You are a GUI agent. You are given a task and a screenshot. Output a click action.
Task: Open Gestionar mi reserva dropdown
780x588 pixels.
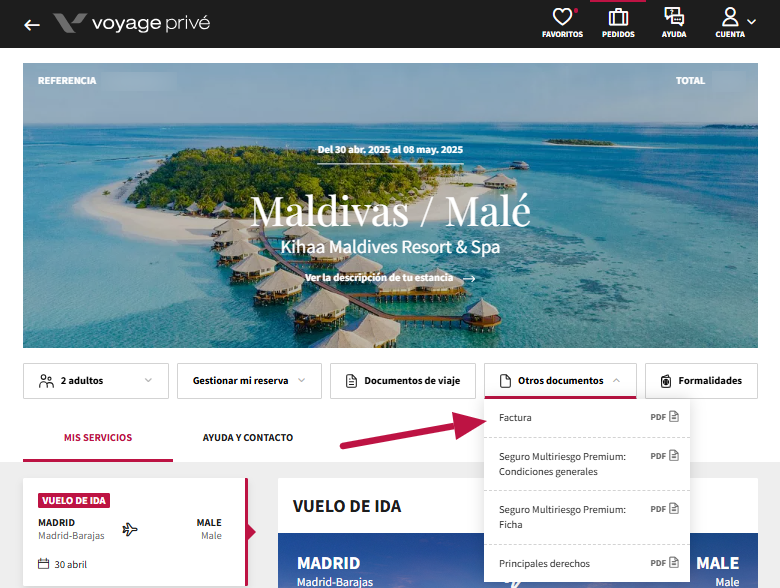tap(249, 381)
